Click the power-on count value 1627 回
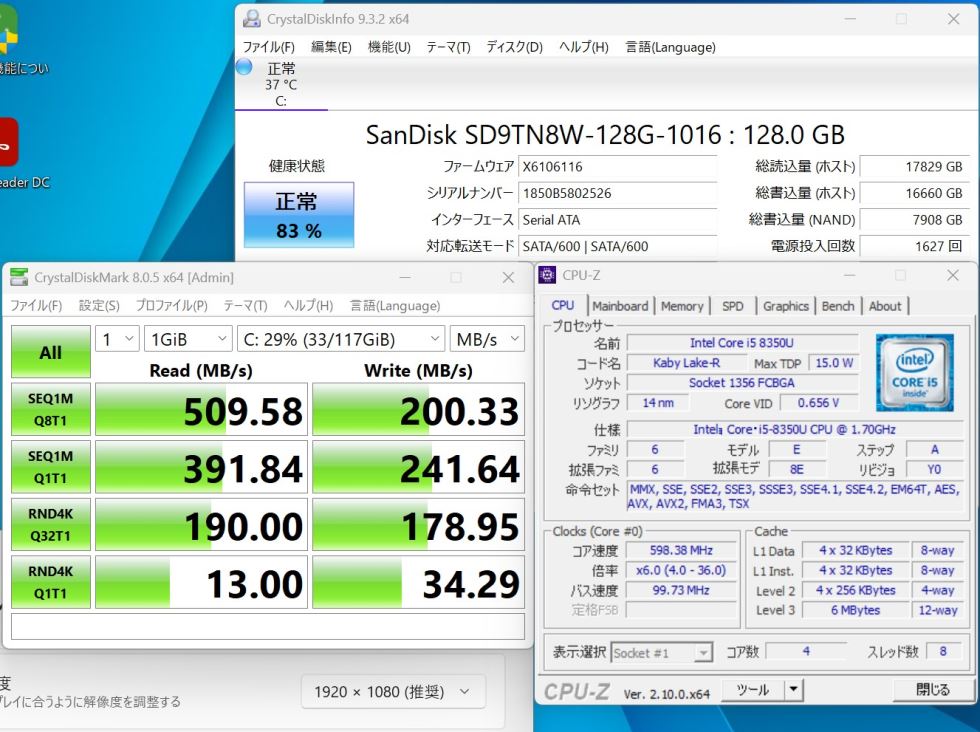The width and height of the screenshot is (980, 732). click(914, 246)
